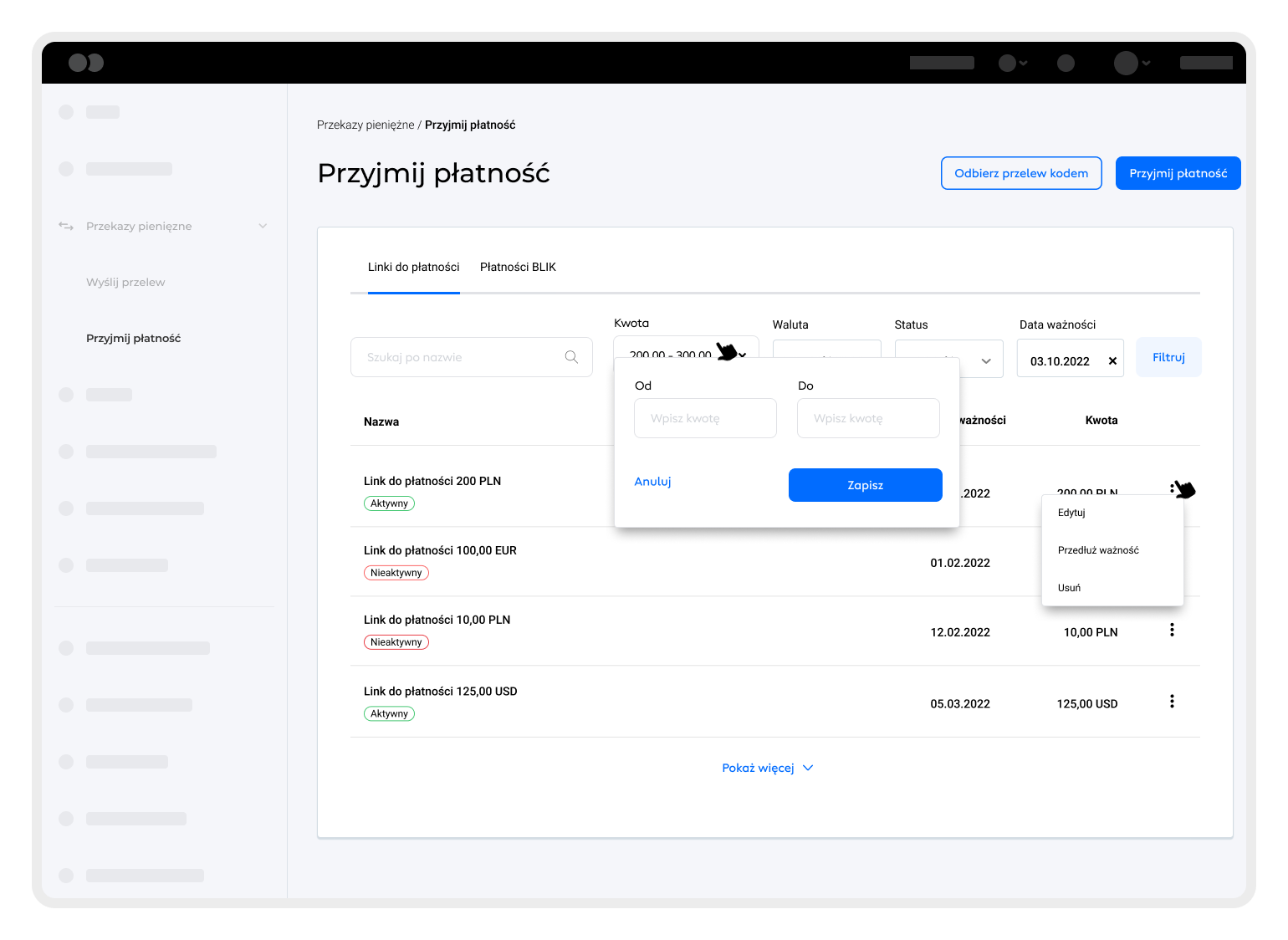Apply filters with the Filtruj button

tap(1168, 357)
